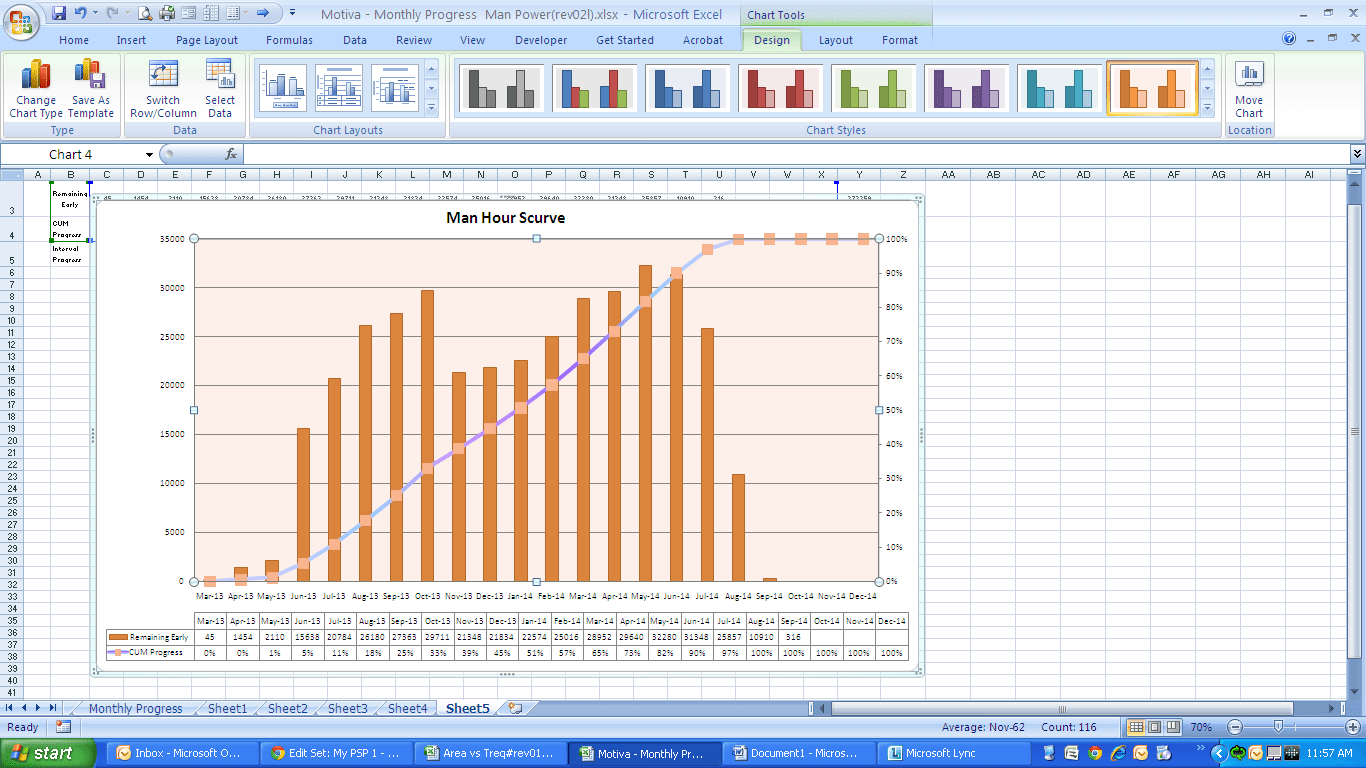This screenshot has height=768, width=1366.
Task: Click the Office button logo
Action: 21,20
